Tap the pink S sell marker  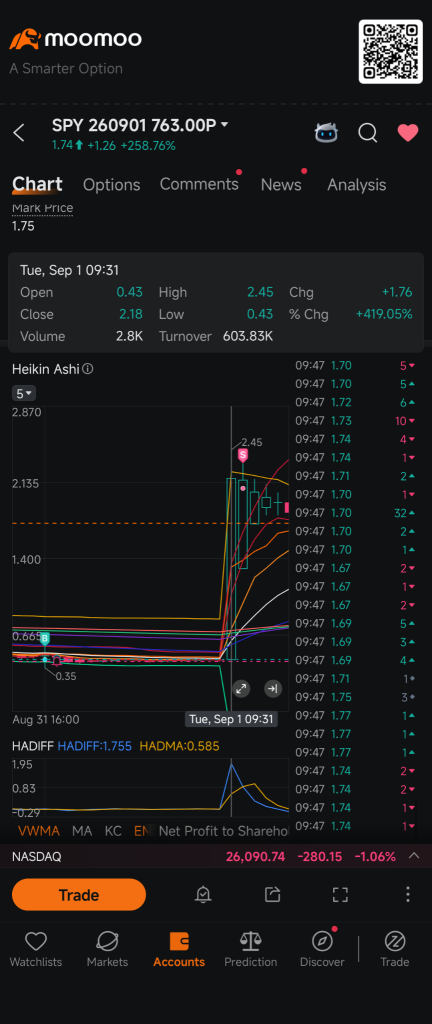coord(243,455)
